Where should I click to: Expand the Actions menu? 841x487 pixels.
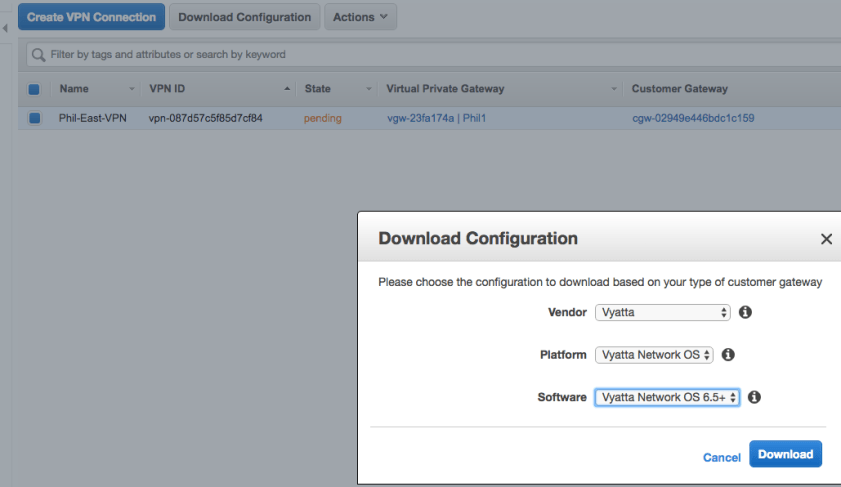coord(360,17)
